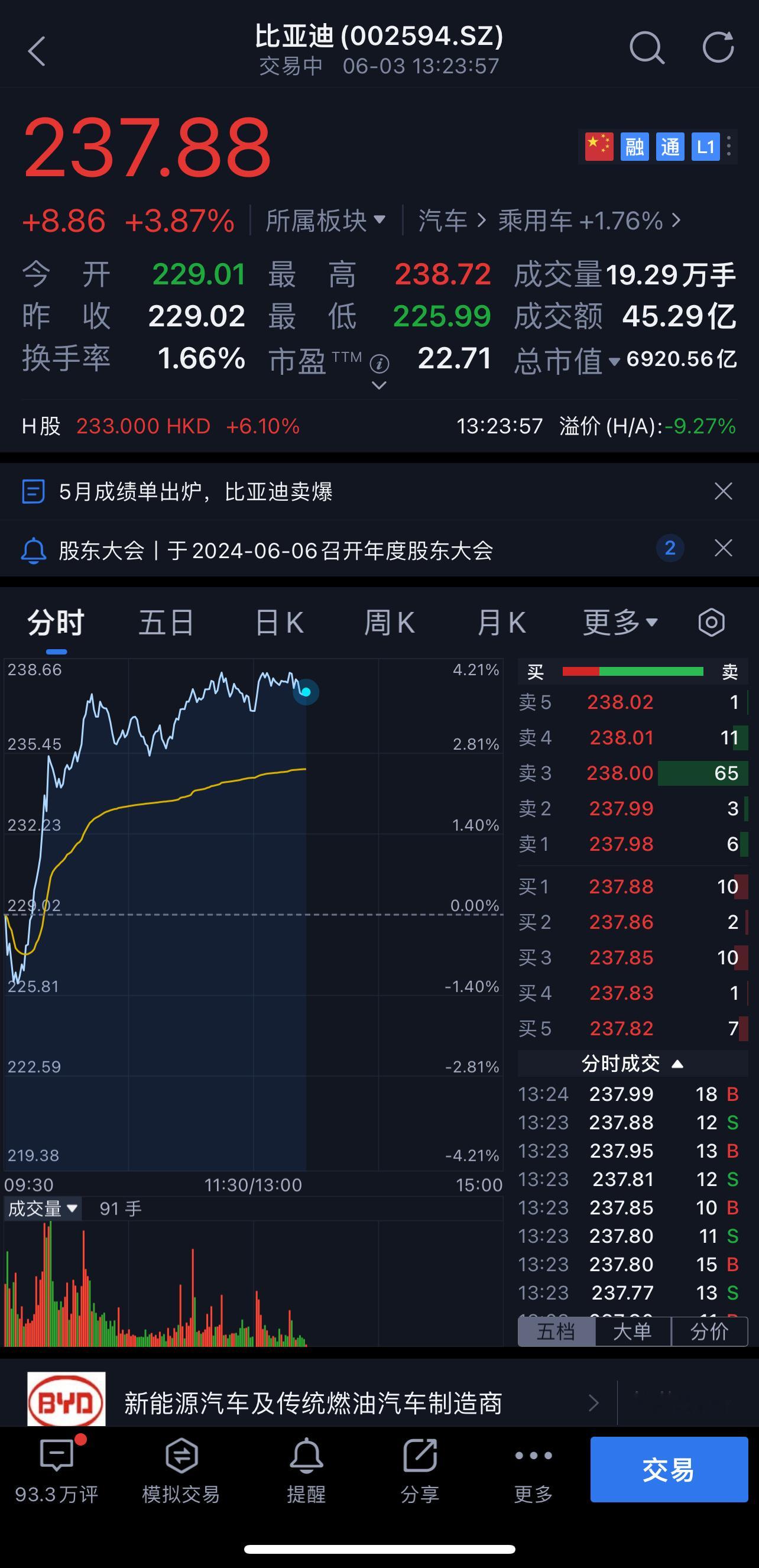The height and width of the screenshot is (1568, 759).
Task: Select the 分价 price distribution view
Action: pos(710,1331)
